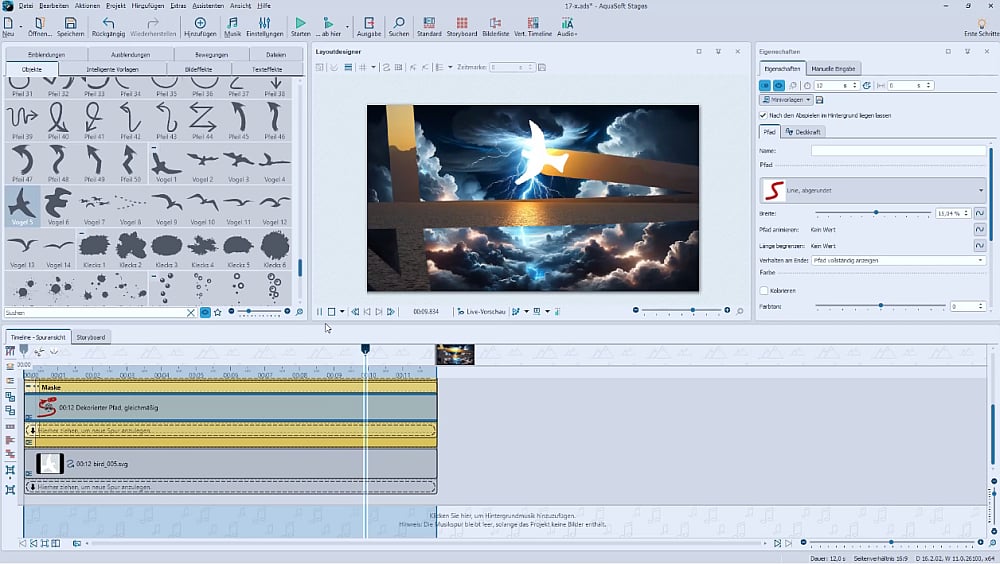The width and height of the screenshot is (1000, 564).
Task: Enable the Kolorieren checkbox
Action: tap(764, 291)
